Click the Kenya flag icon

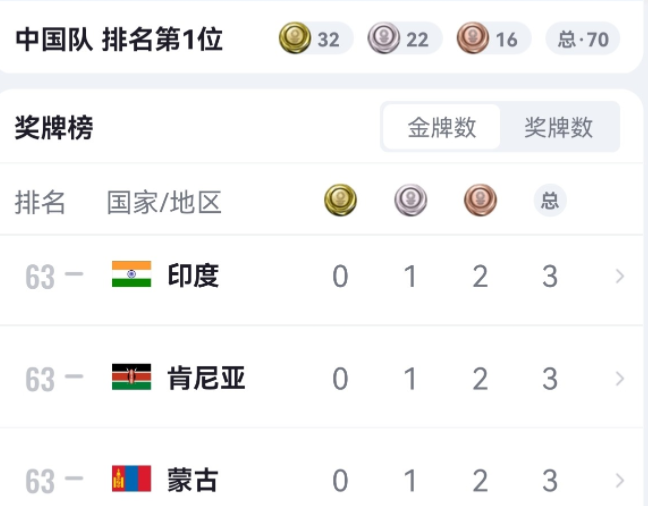coord(131,378)
